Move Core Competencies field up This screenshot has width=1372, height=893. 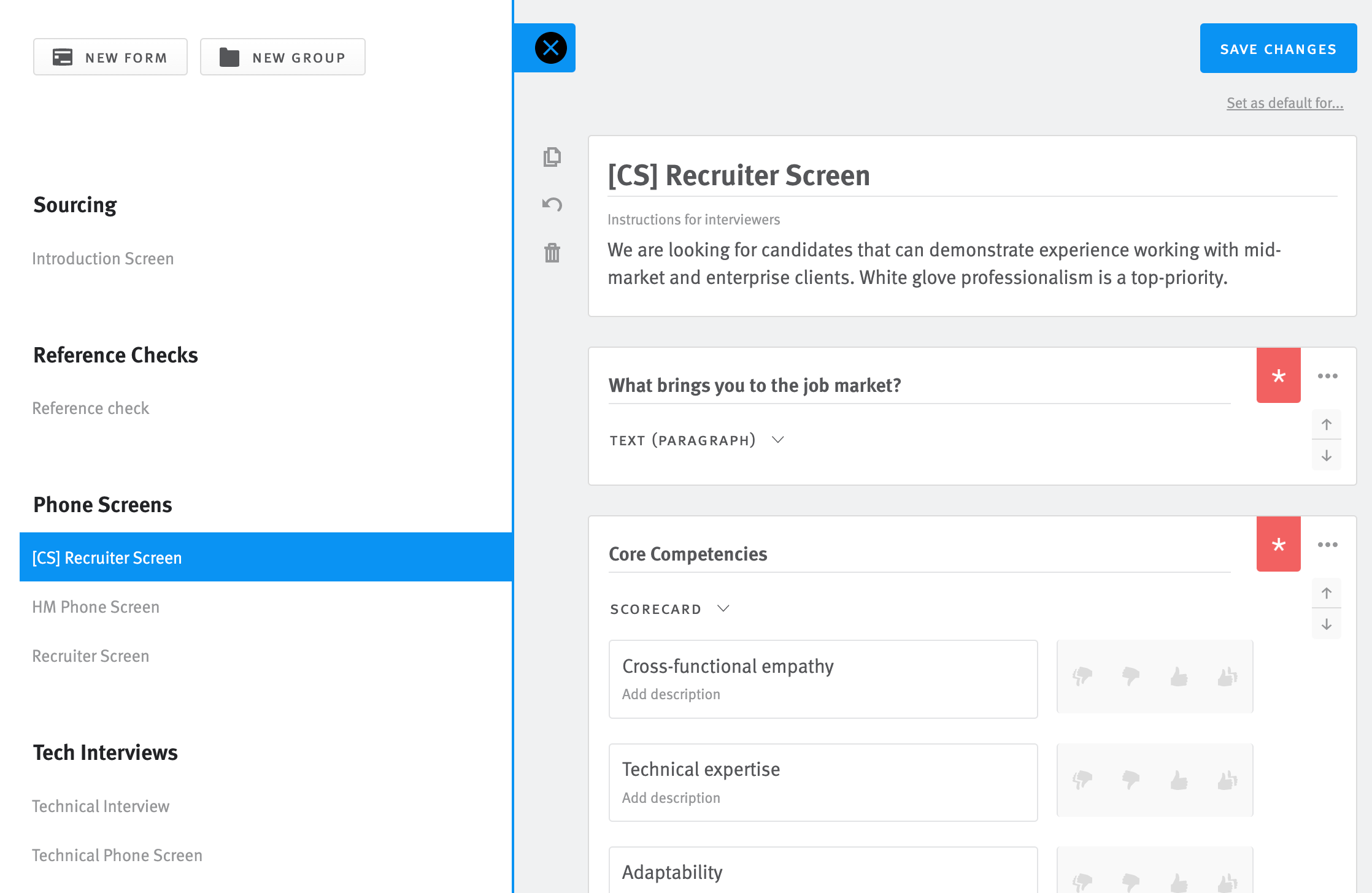[1327, 593]
